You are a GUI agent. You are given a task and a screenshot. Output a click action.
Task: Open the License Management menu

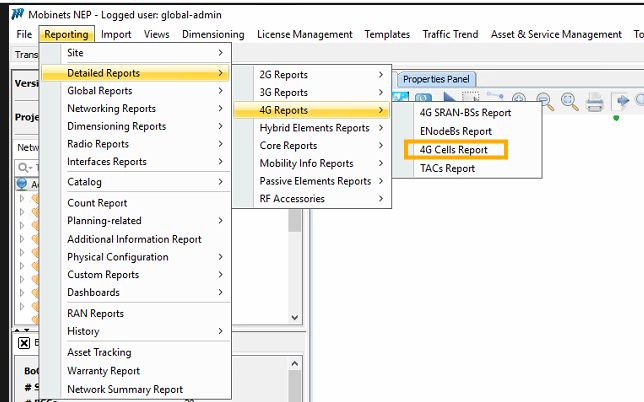pyautogui.click(x=304, y=34)
